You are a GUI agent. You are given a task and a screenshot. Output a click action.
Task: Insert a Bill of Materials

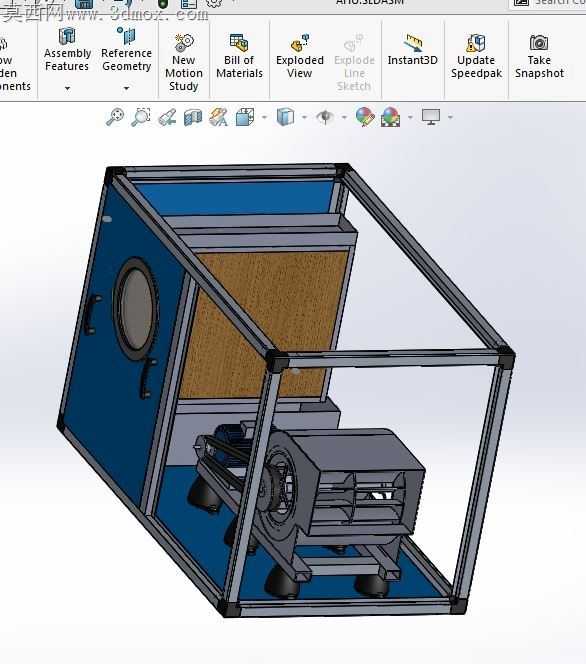coord(239,56)
